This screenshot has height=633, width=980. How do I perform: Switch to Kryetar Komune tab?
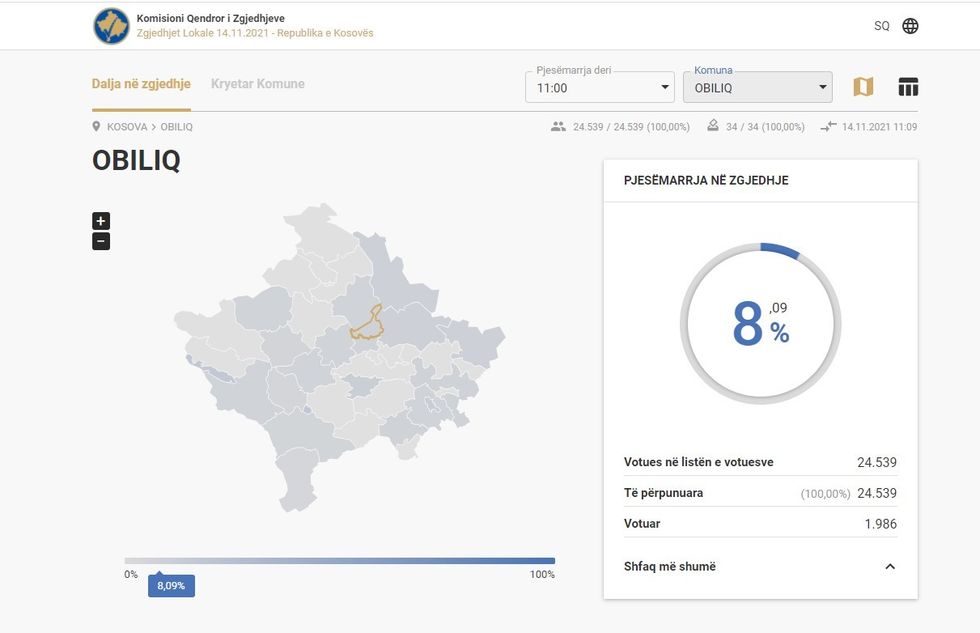point(257,84)
